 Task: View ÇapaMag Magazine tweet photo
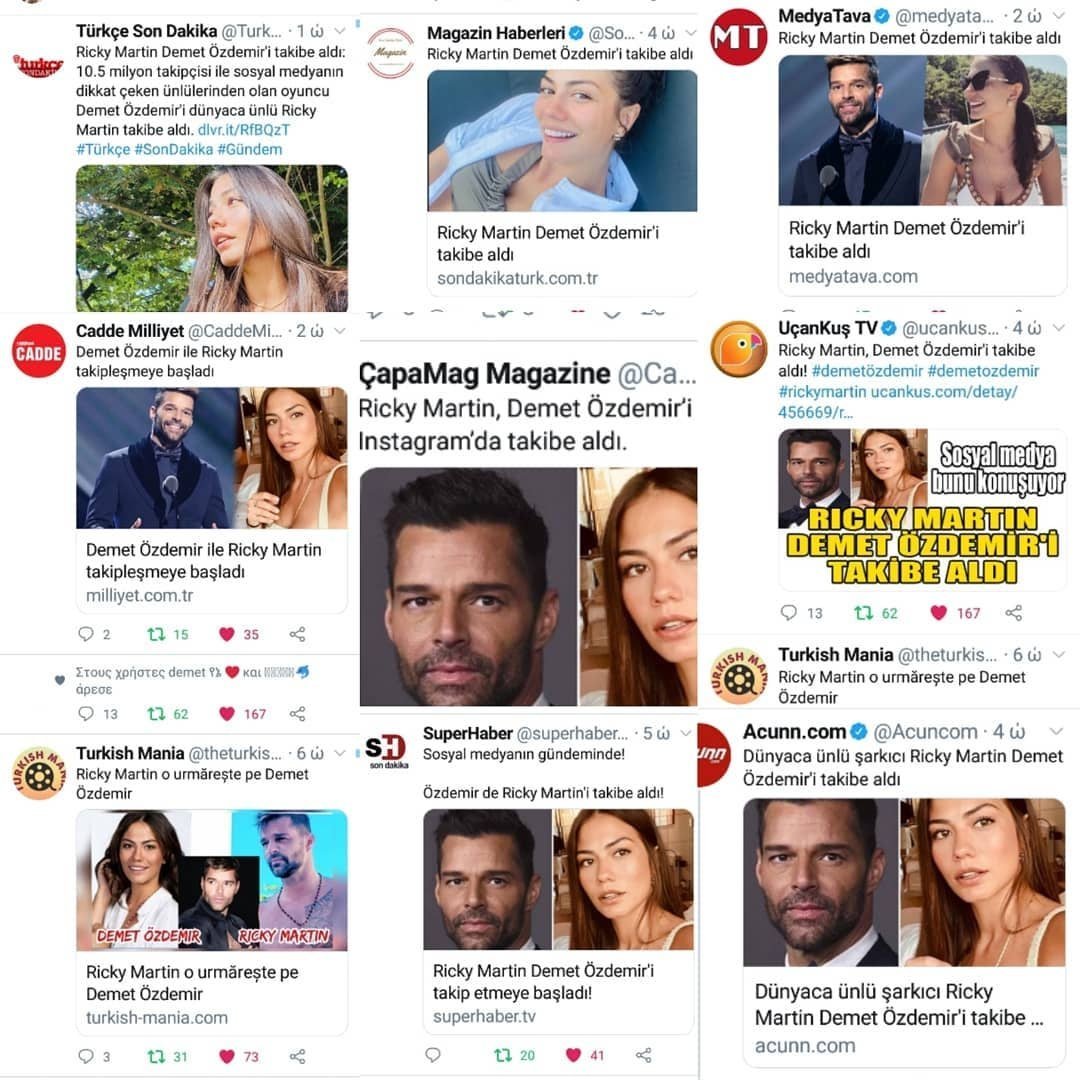tap(528, 586)
